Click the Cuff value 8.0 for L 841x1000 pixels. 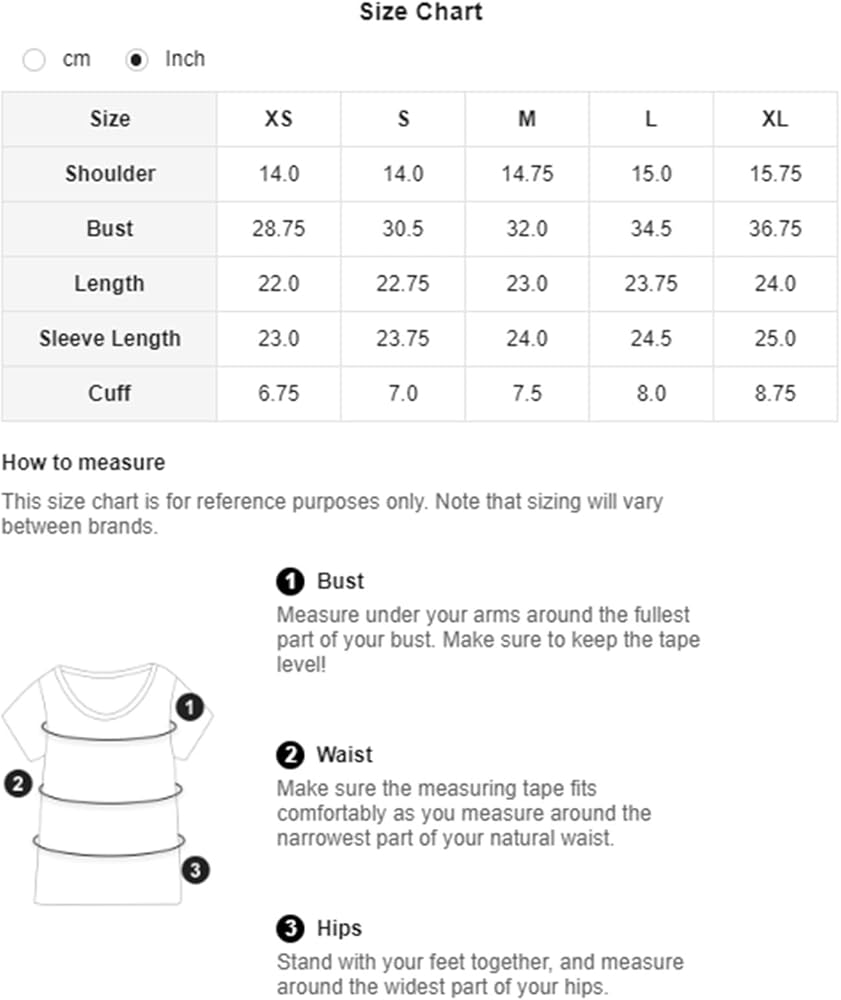(x=651, y=394)
